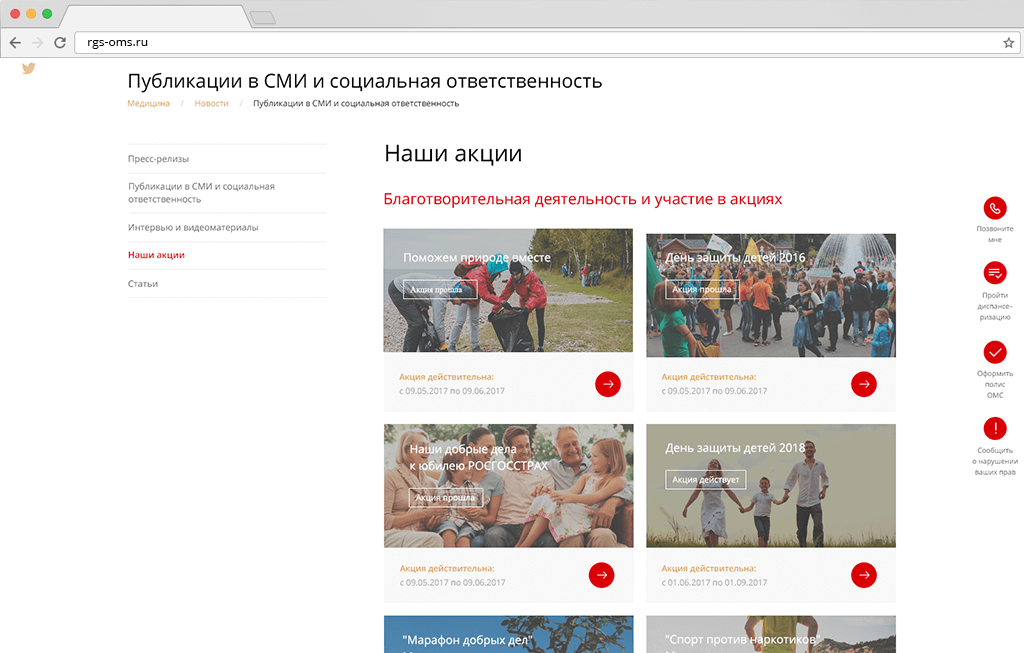Click 'День защиты детей 2016' card image

(x=771, y=295)
